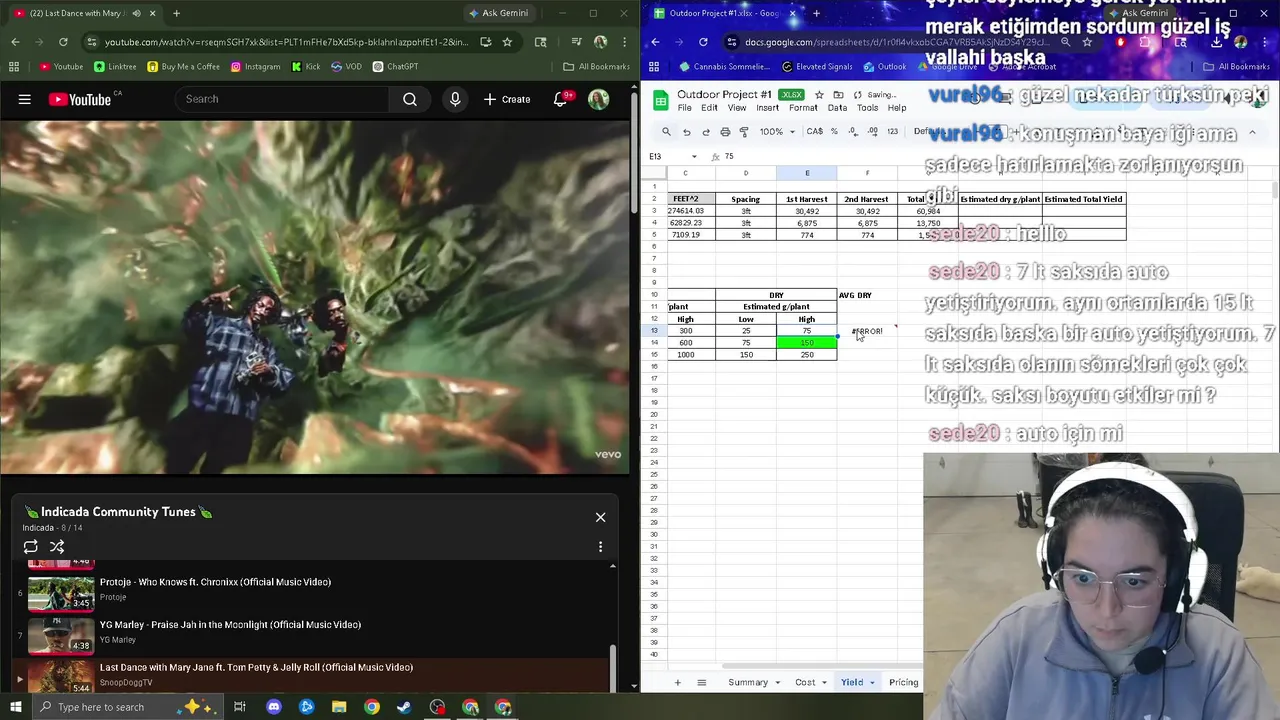Open the all sheets list icon
Screen dimensions: 1280x720
[x=701, y=682]
